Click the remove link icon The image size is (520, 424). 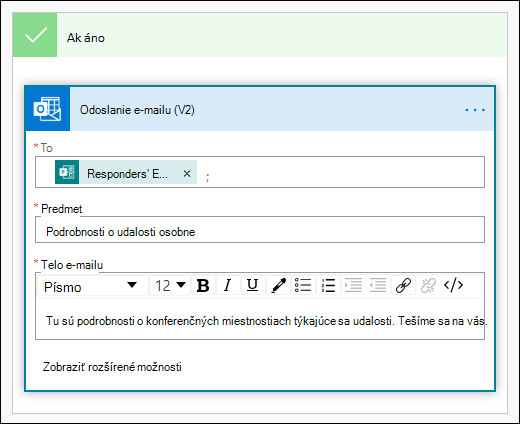pos(428,285)
